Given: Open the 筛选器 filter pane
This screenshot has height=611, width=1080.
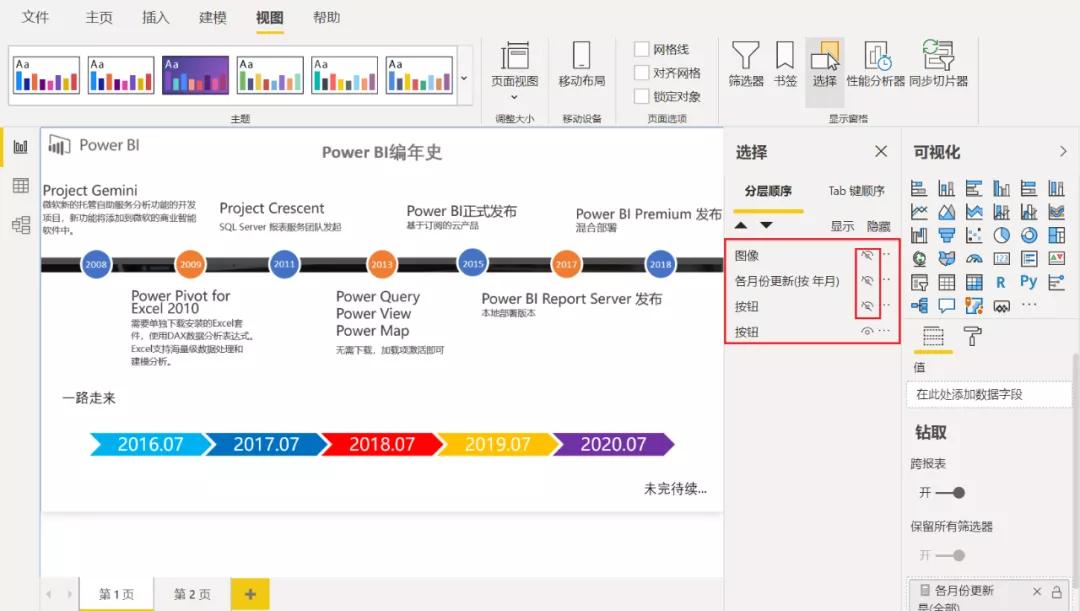Looking at the screenshot, I should coord(746,64).
